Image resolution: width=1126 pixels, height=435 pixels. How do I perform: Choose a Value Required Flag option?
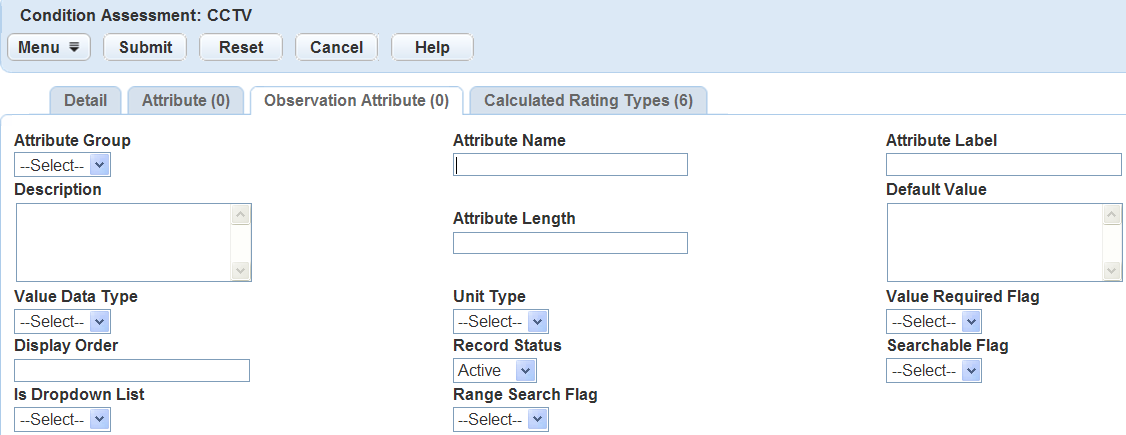(933, 322)
